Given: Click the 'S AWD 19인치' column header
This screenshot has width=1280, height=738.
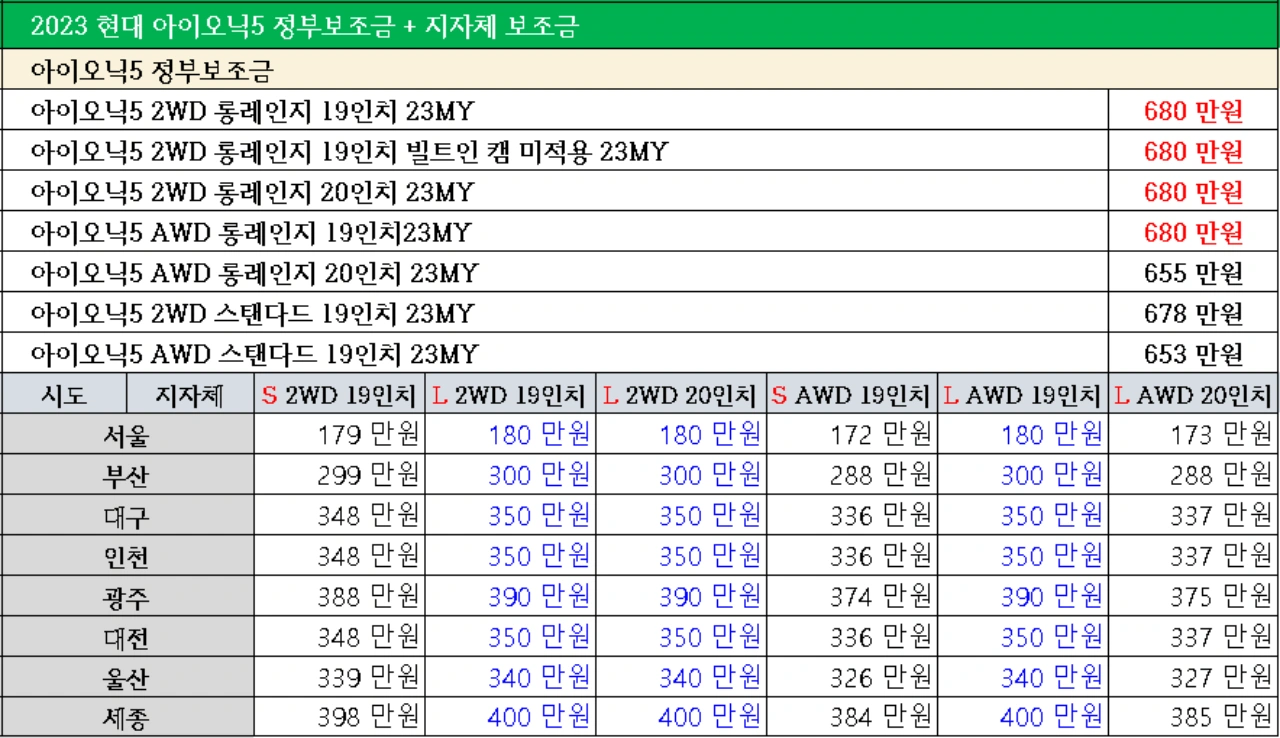Looking at the screenshot, I should 853,394.
